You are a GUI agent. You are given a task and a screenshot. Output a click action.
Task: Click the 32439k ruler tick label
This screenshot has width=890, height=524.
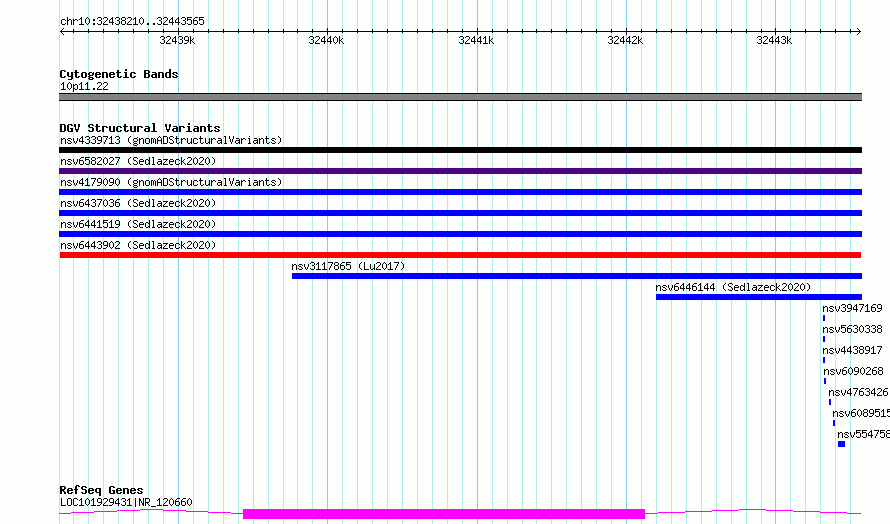(x=177, y=40)
